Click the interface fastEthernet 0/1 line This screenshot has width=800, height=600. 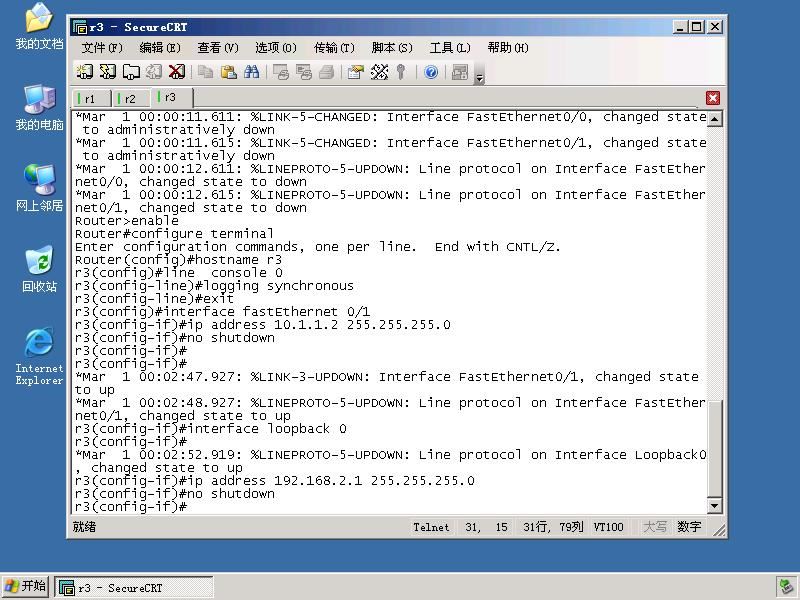(222, 312)
